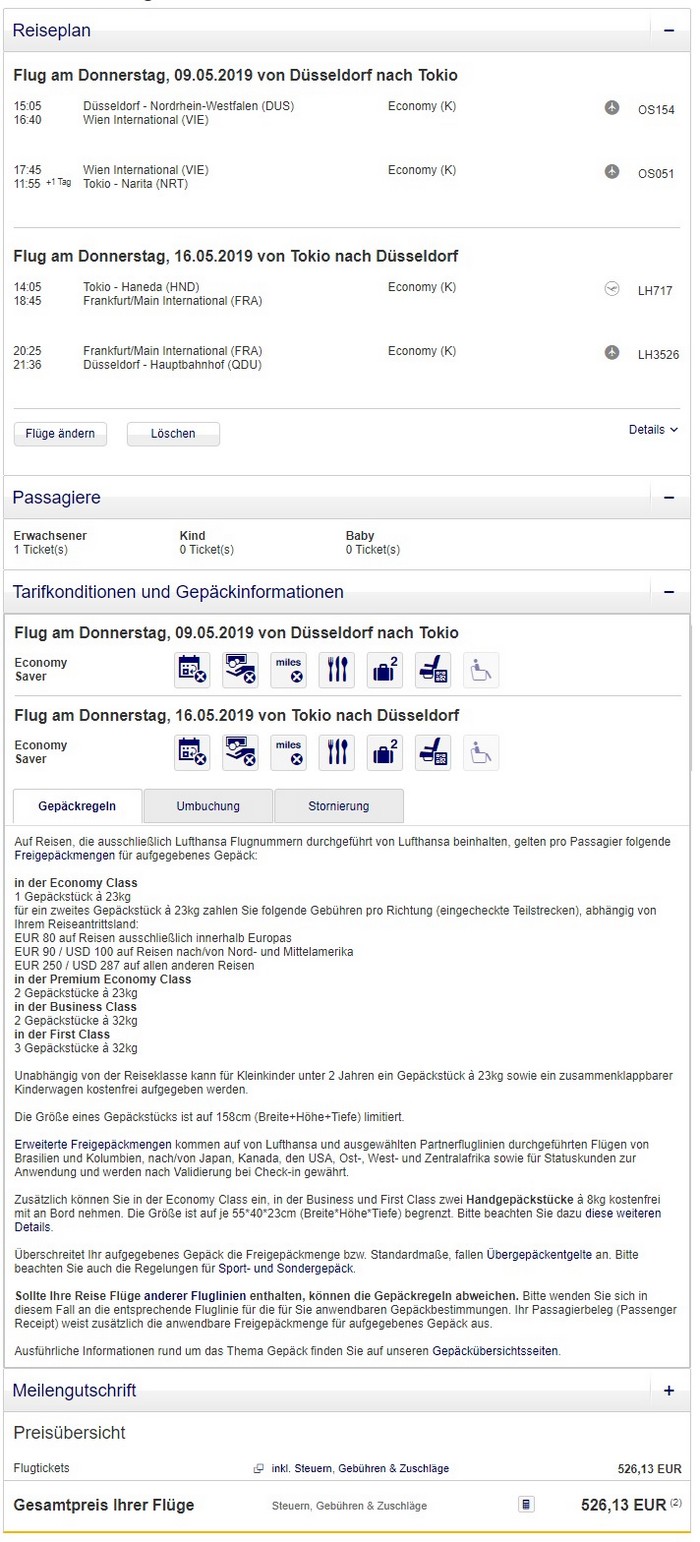Open inkl. Steuern, Gebühren & Zuschläge link
The width and height of the screenshot is (700, 1542).
(x=359, y=1469)
